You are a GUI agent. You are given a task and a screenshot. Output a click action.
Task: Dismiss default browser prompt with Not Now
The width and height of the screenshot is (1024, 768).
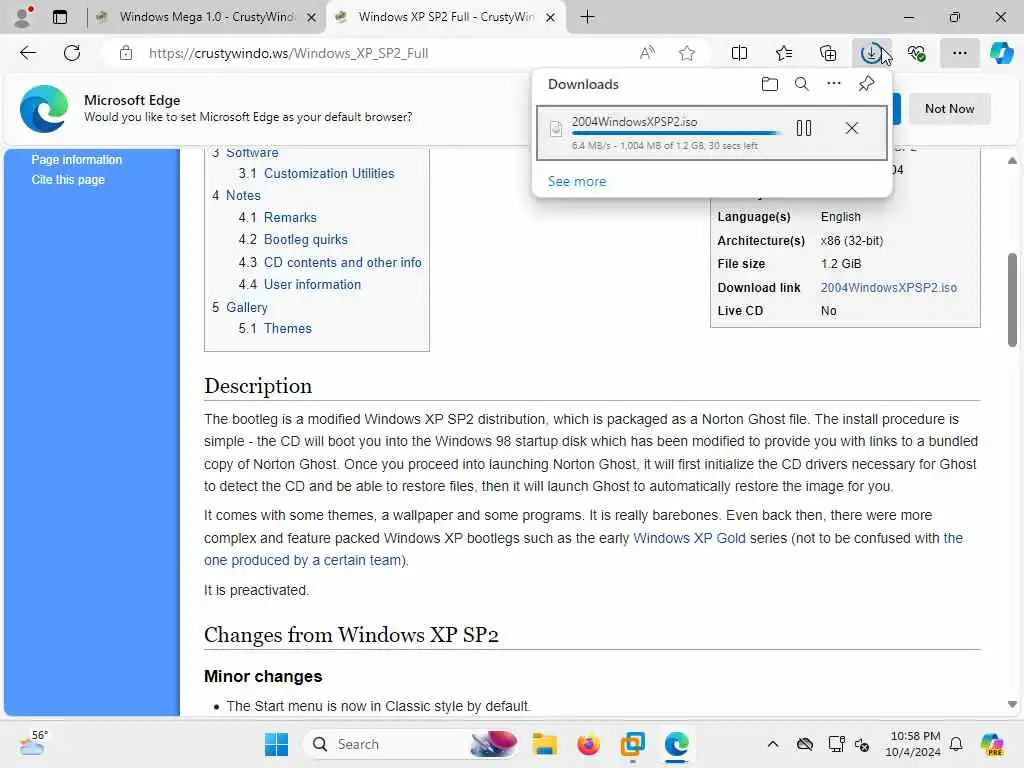[x=949, y=108]
